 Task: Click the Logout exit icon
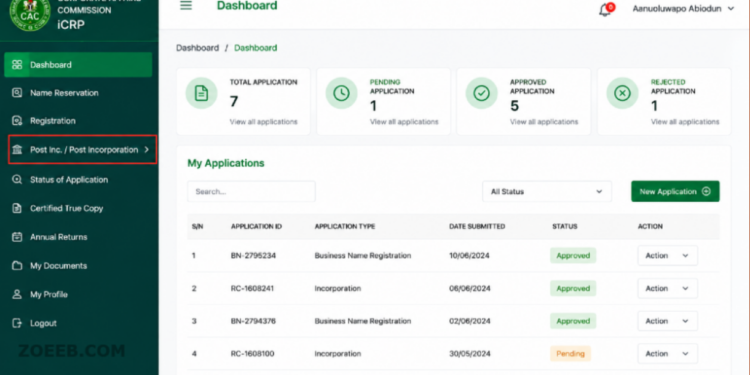pos(17,323)
